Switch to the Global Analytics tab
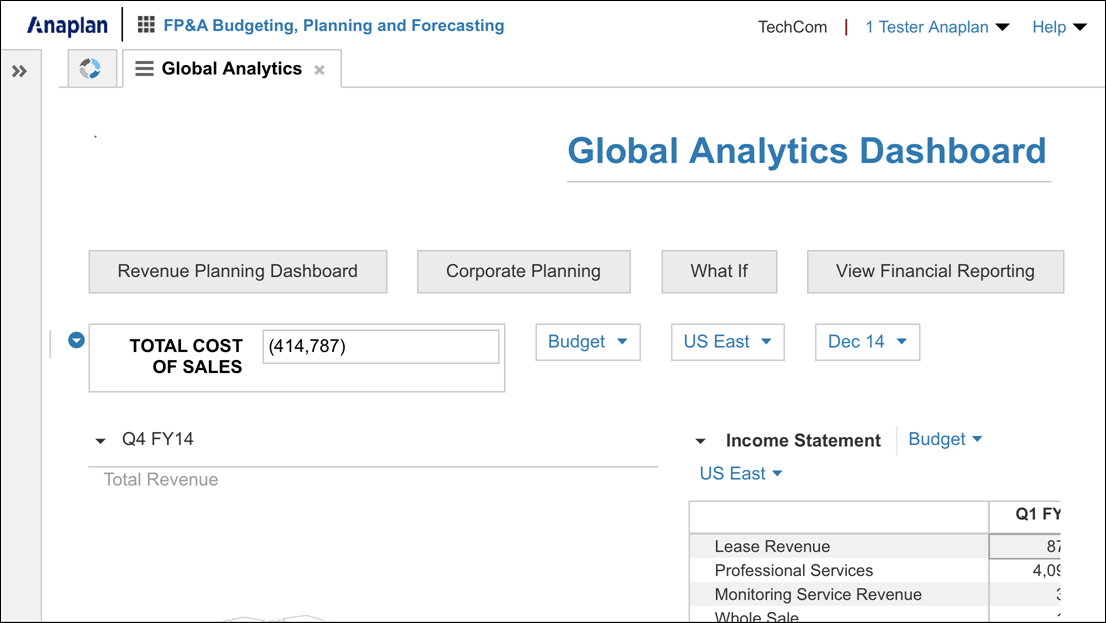 [x=232, y=69]
